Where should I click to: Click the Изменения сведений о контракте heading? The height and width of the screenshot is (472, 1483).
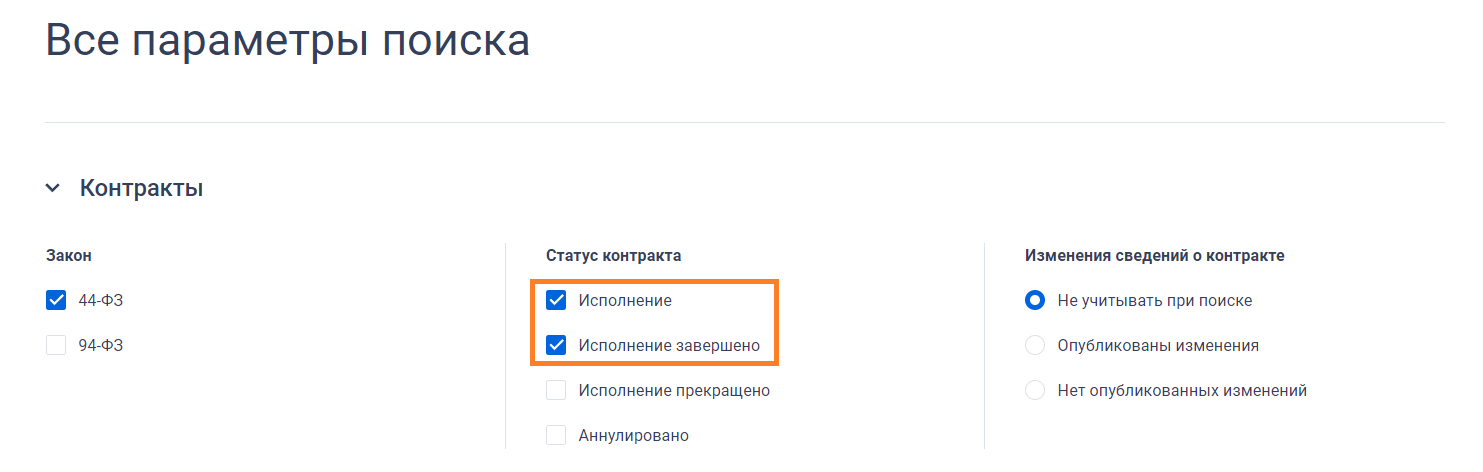click(1154, 255)
